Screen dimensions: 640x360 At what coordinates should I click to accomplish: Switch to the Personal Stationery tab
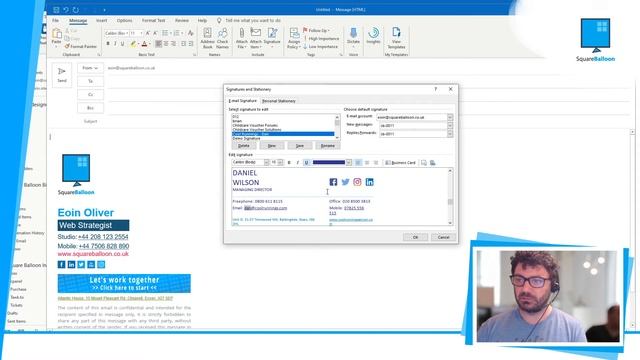(x=279, y=101)
